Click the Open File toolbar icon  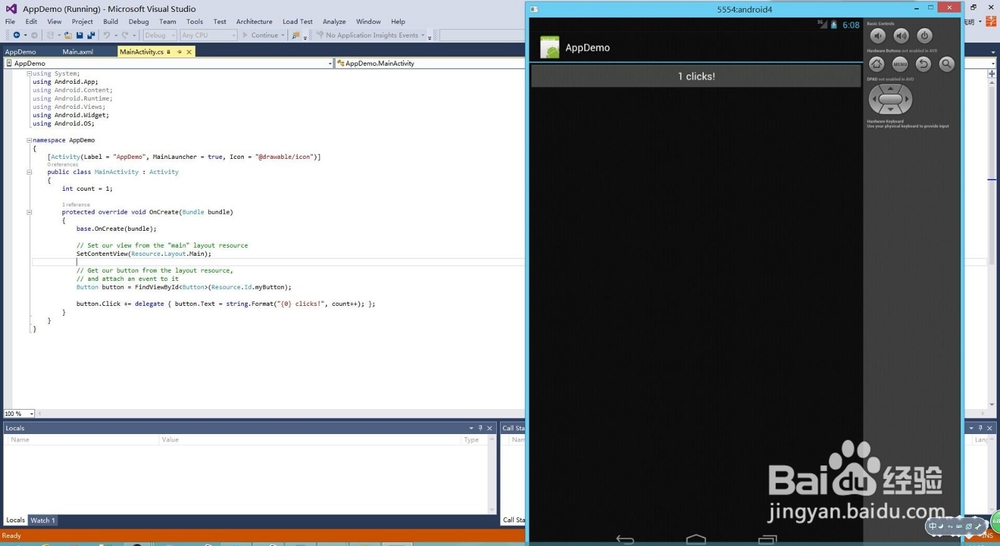[68, 35]
